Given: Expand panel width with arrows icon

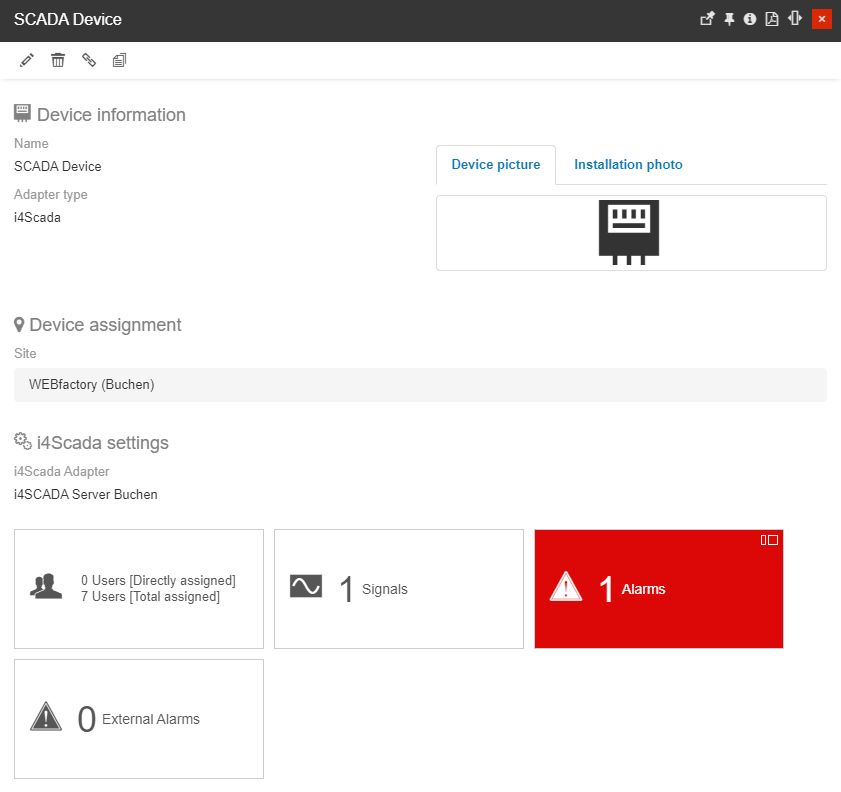Looking at the screenshot, I should 795,19.
